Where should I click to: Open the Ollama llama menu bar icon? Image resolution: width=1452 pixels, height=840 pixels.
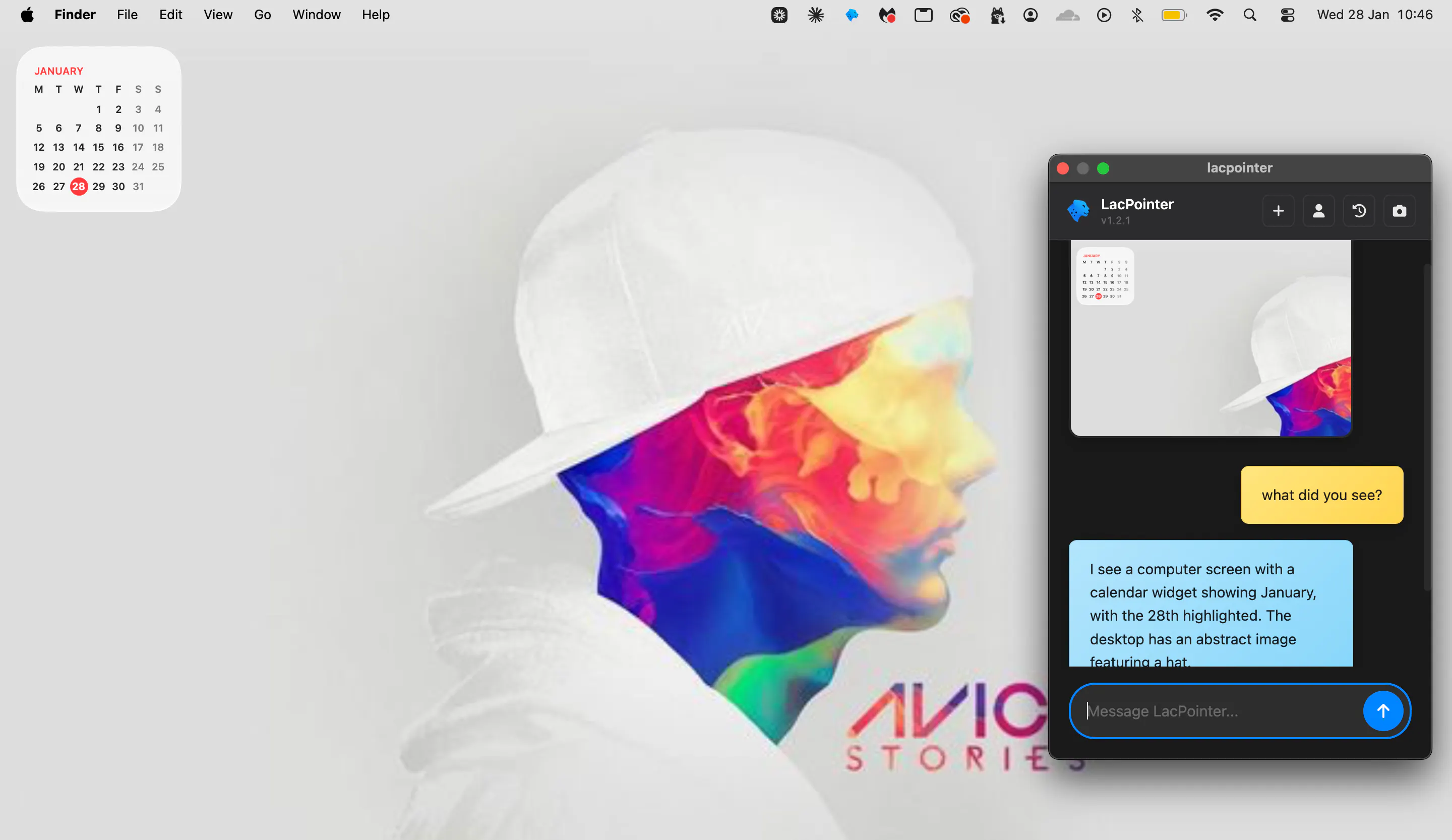997,15
